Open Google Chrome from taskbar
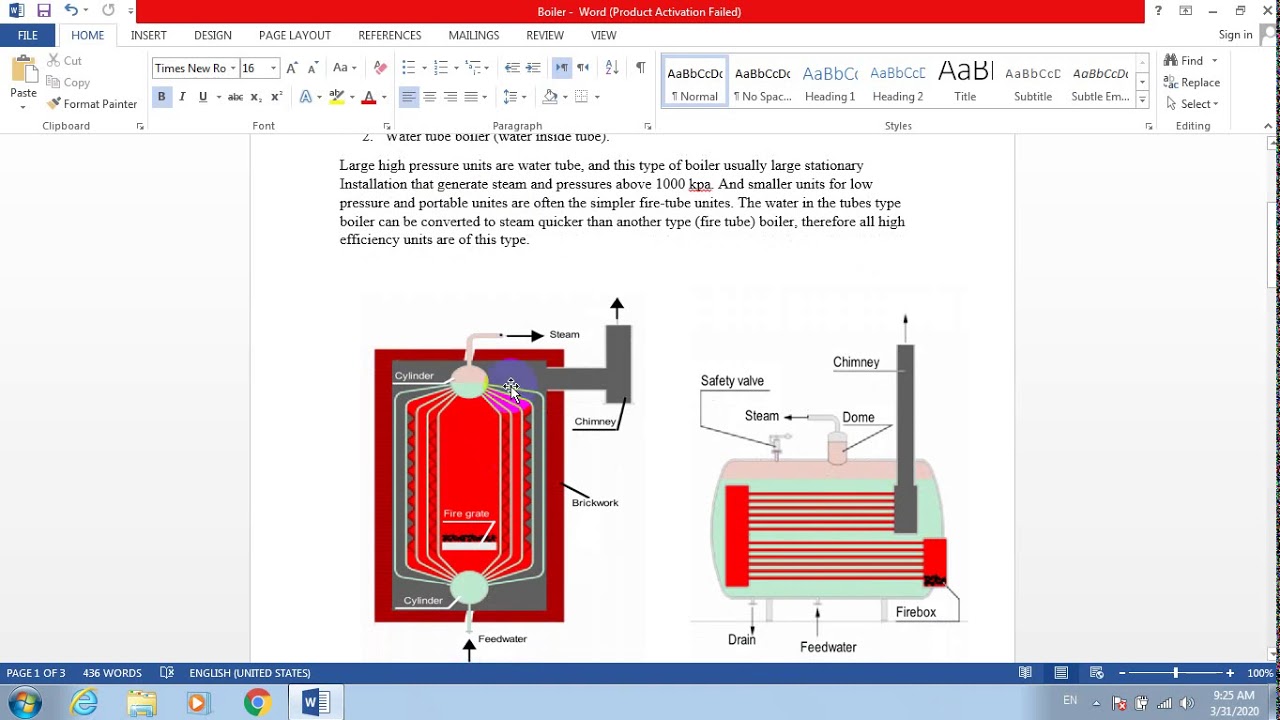This screenshot has height=720, width=1280. 257,703
